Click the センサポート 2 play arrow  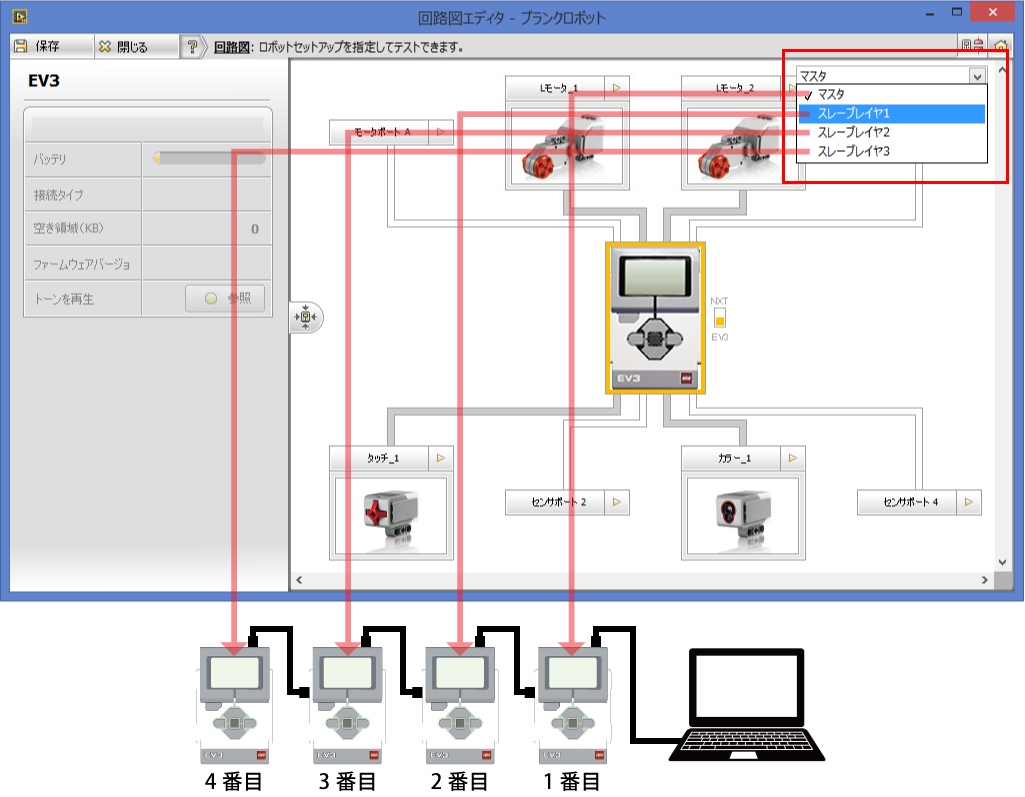tap(616, 502)
